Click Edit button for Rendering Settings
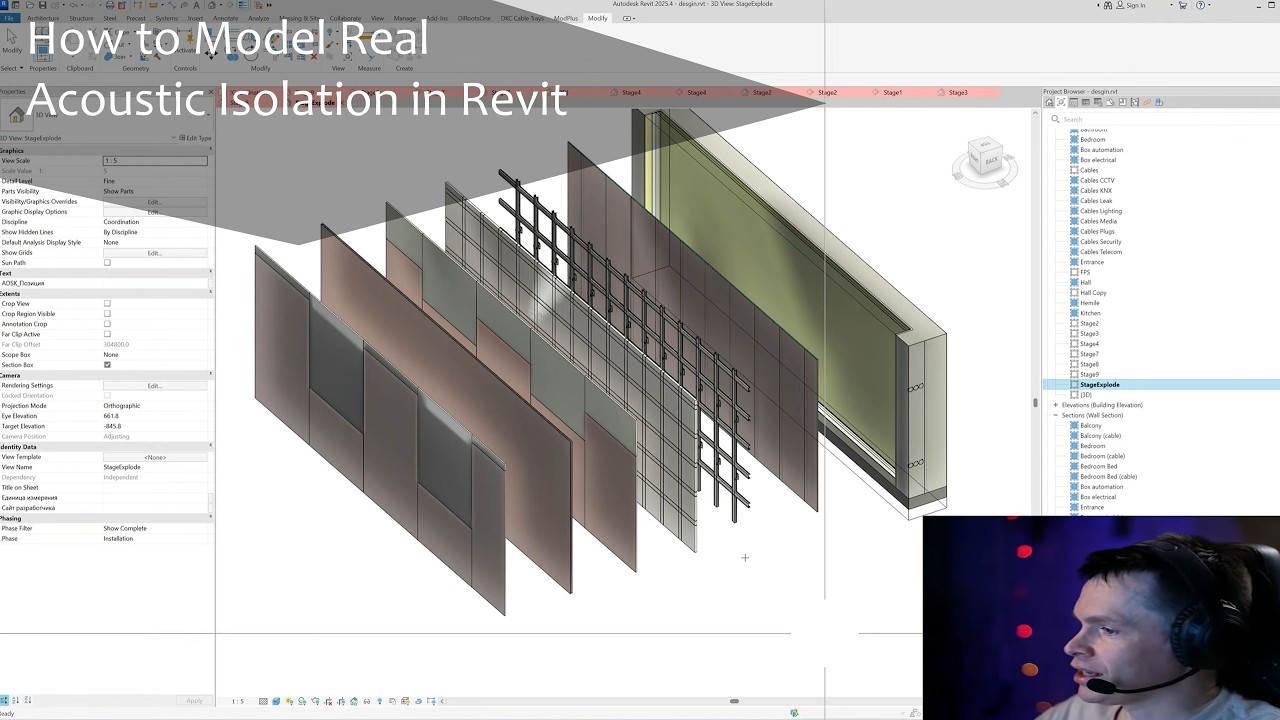The width and height of the screenshot is (1280, 720). (154, 385)
